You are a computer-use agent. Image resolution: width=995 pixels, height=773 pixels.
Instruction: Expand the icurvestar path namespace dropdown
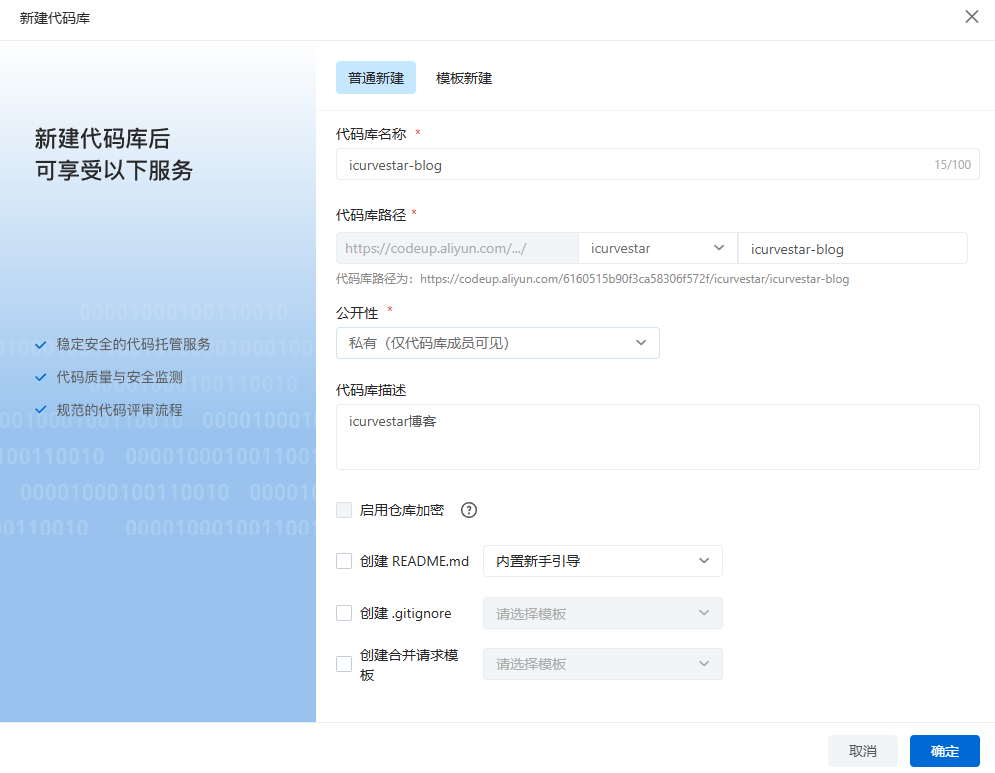click(x=656, y=248)
